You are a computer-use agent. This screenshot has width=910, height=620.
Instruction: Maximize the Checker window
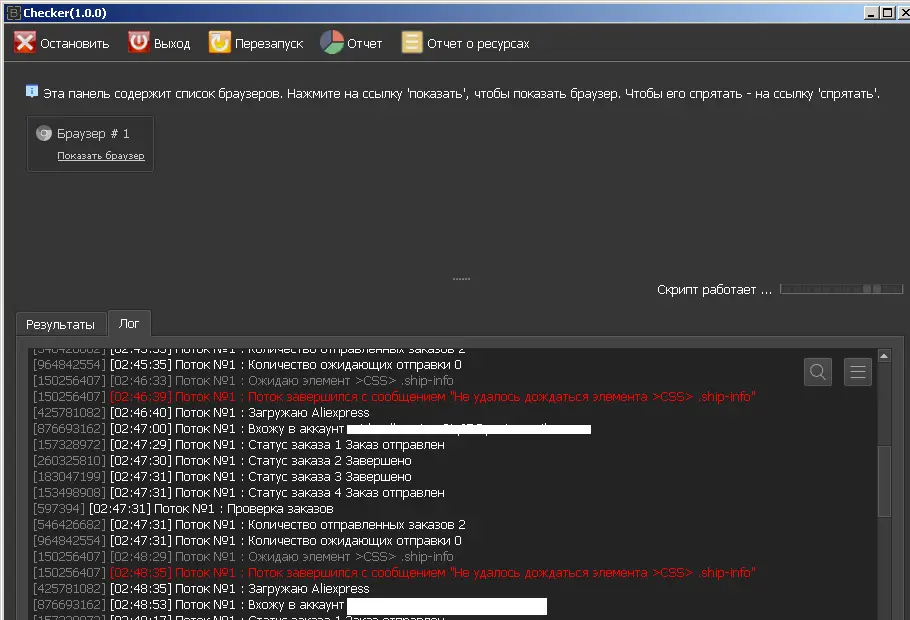887,12
